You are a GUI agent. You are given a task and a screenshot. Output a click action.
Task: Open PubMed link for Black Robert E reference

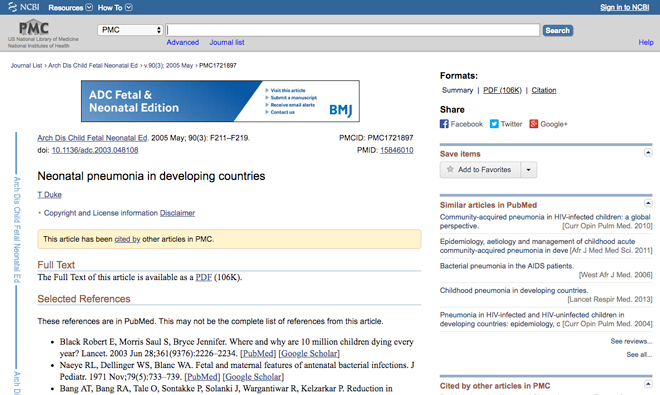258,353
